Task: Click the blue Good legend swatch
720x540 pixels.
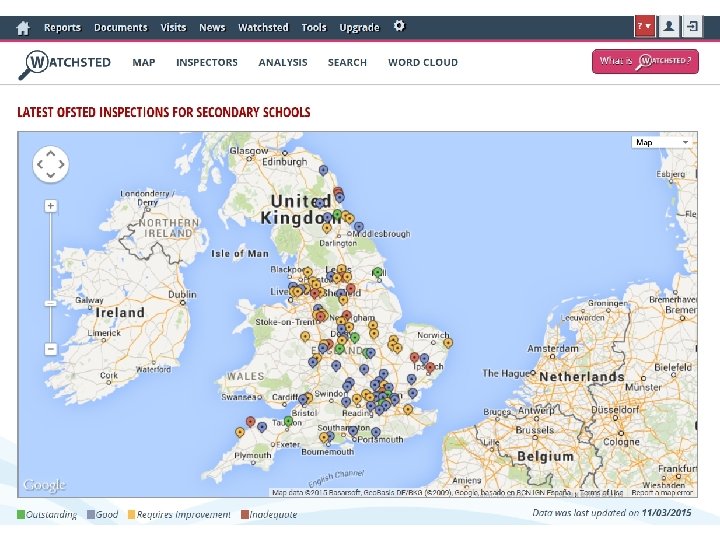Action: tap(91, 514)
